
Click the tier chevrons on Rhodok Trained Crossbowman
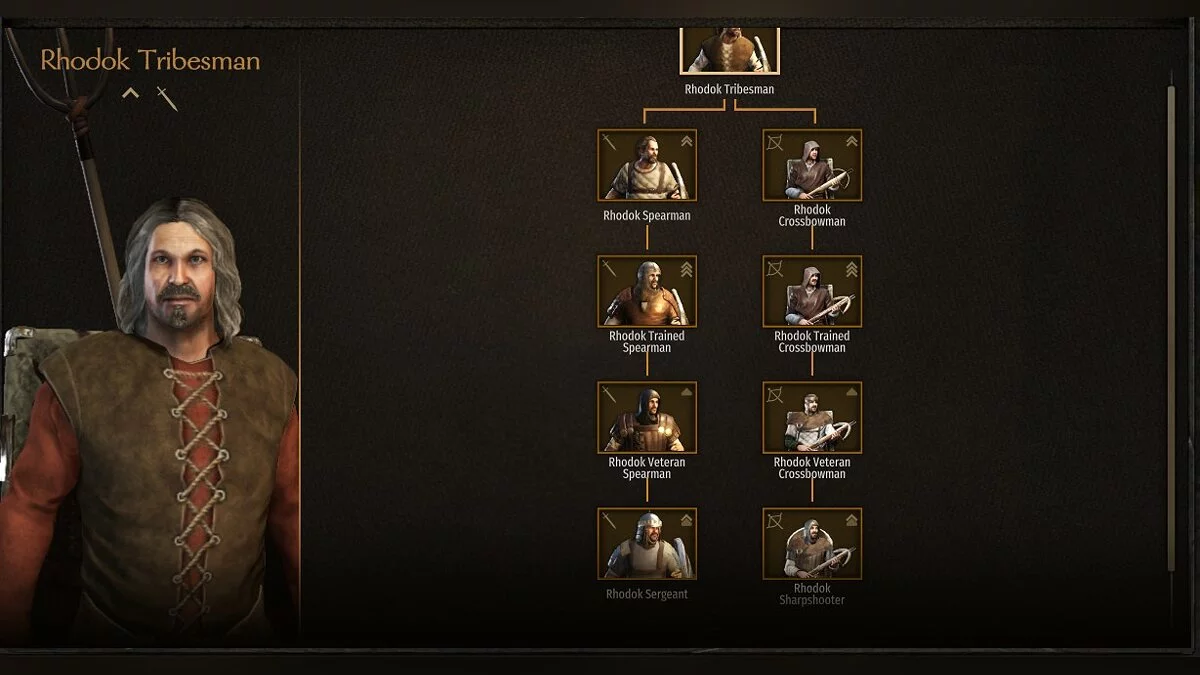(x=851, y=268)
